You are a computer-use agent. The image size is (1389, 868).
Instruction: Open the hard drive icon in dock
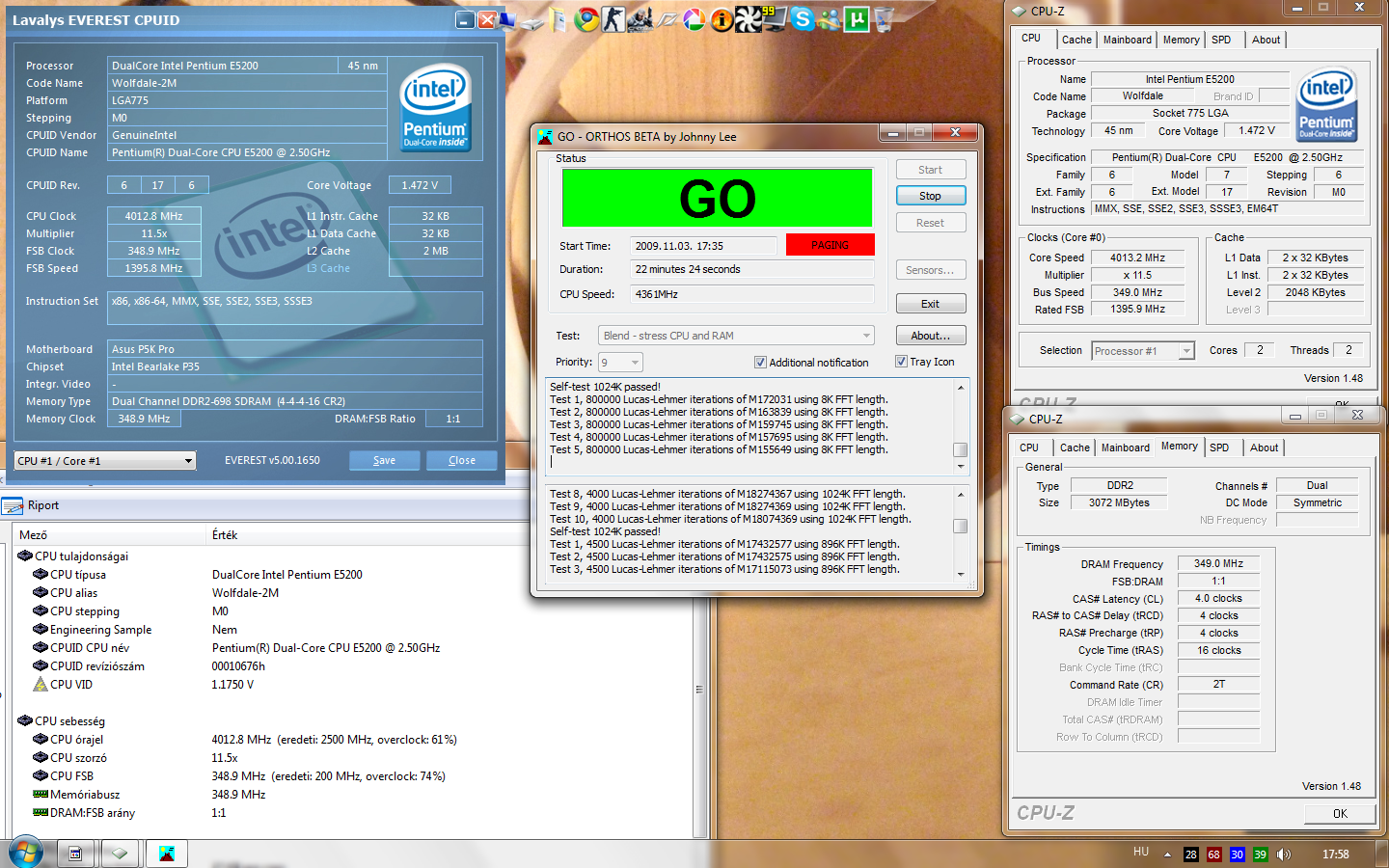[x=531, y=24]
